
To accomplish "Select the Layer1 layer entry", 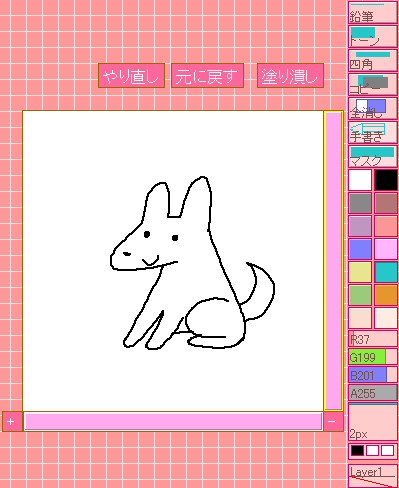I will [x=373, y=476].
